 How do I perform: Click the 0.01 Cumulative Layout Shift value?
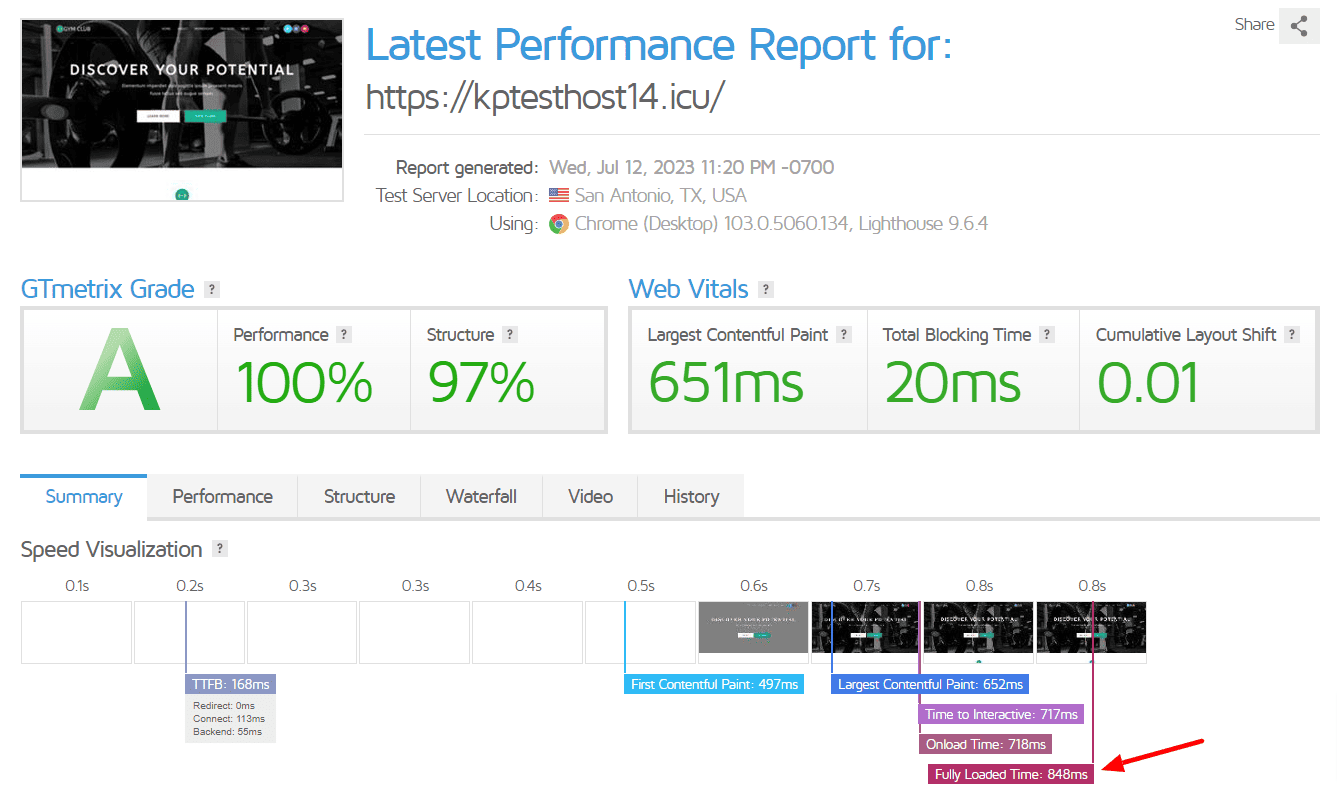[x=1148, y=382]
